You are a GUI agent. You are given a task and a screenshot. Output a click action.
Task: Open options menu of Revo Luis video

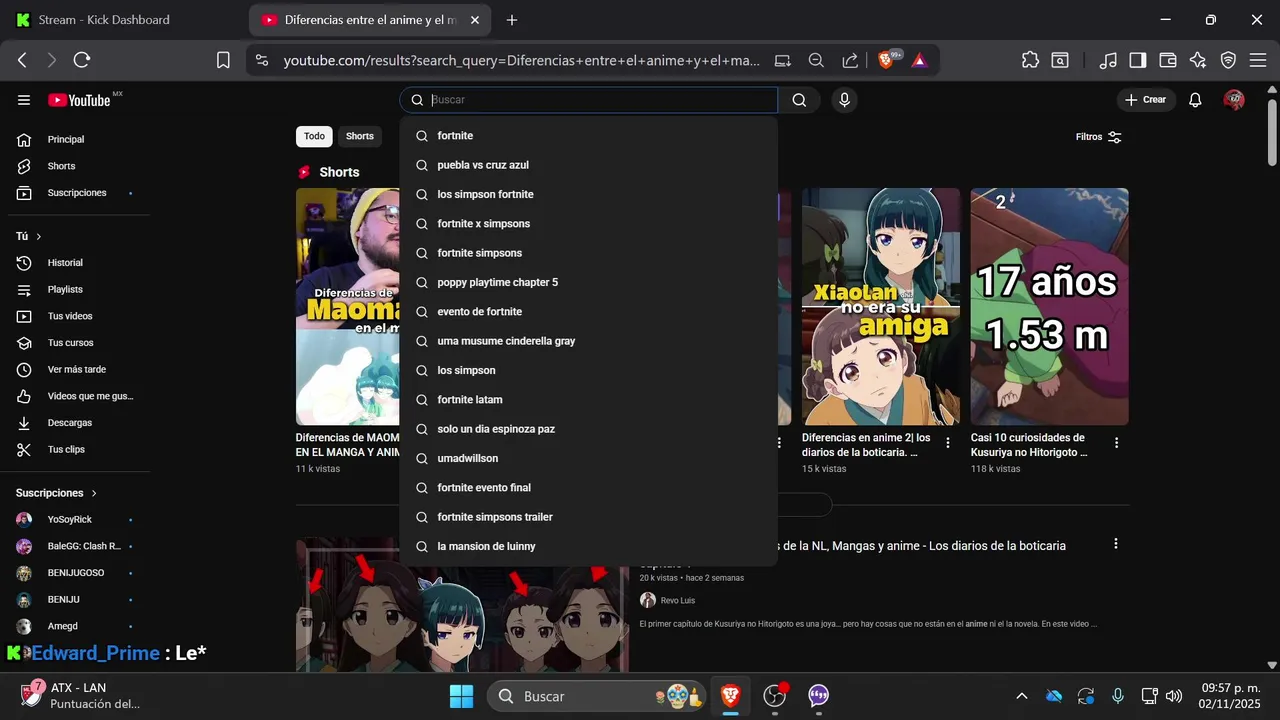[x=1116, y=544]
